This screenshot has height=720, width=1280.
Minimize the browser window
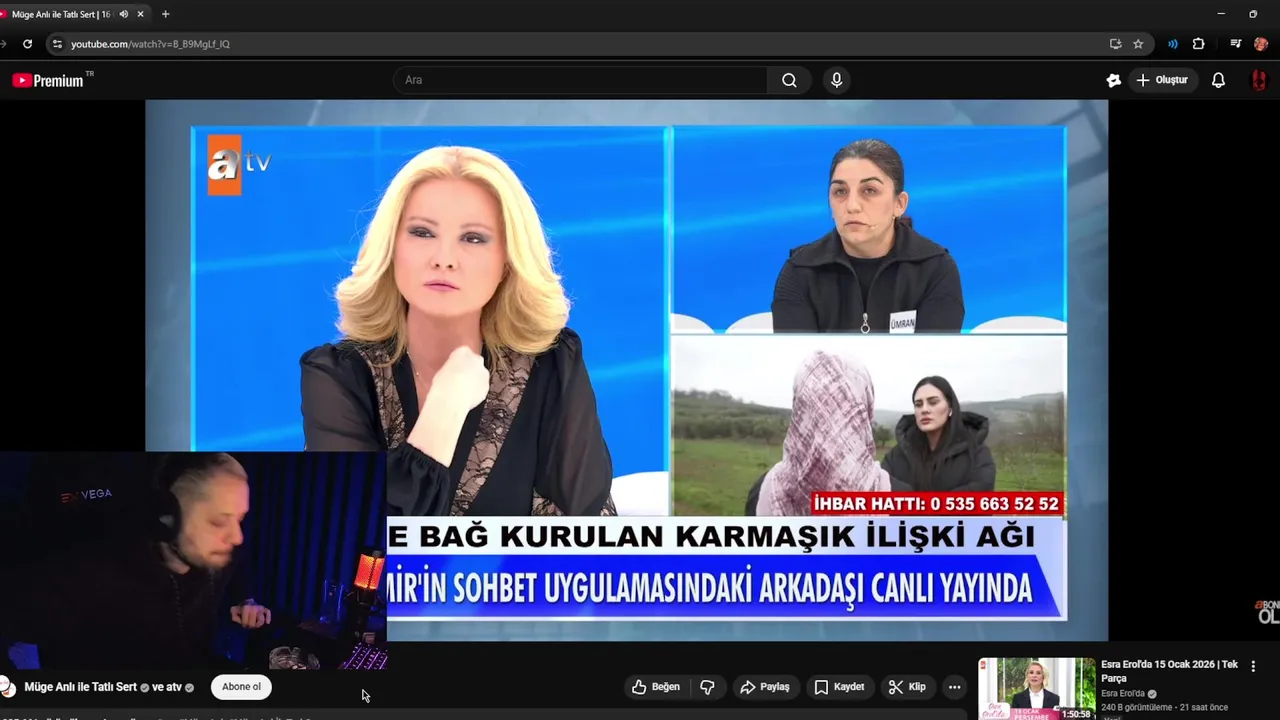coord(1221,14)
